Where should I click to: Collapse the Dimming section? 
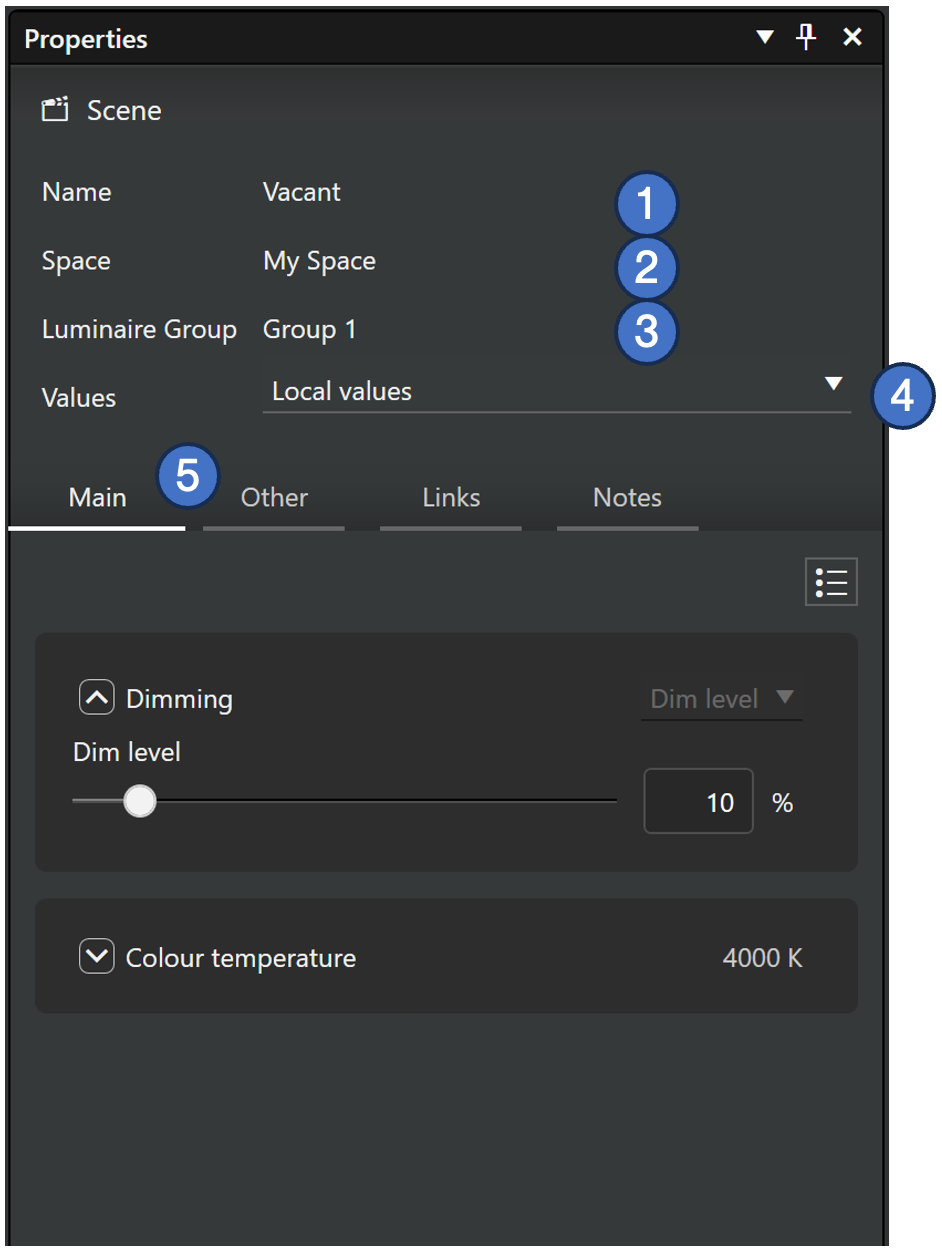[x=97, y=698]
